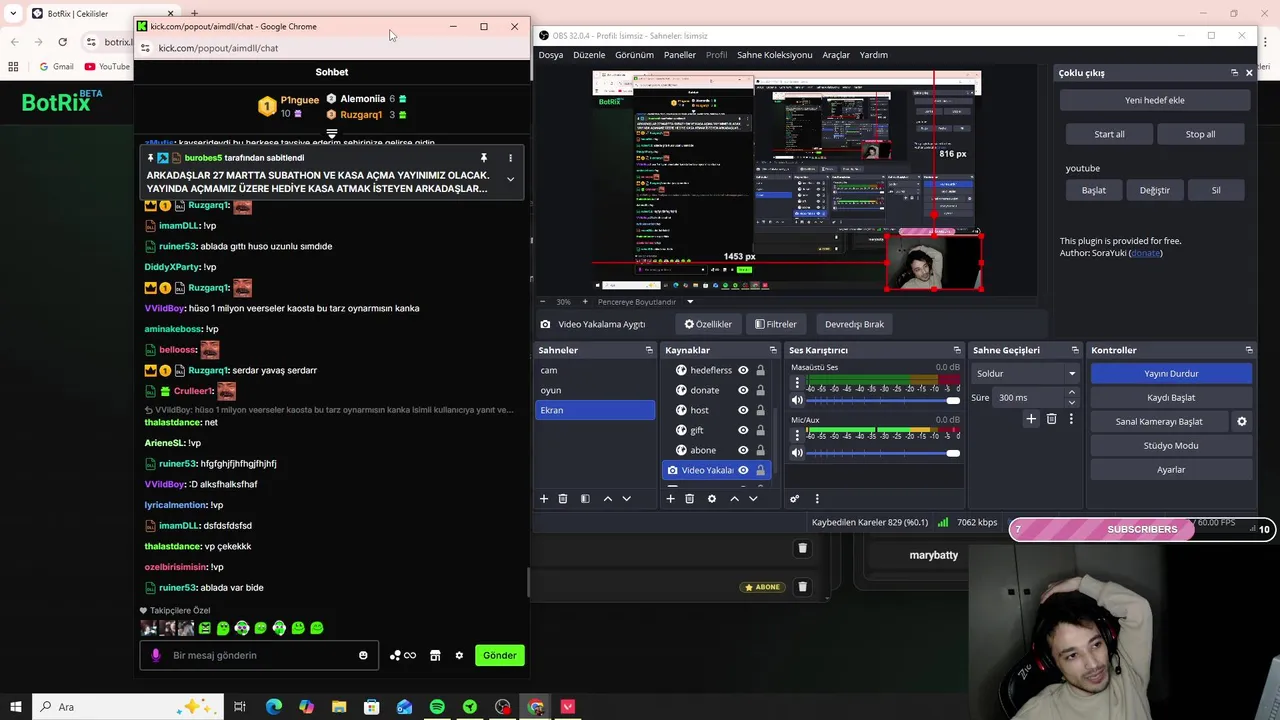This screenshot has width=1280, height=720.
Task: Click the Start all button
Action: click(1109, 134)
